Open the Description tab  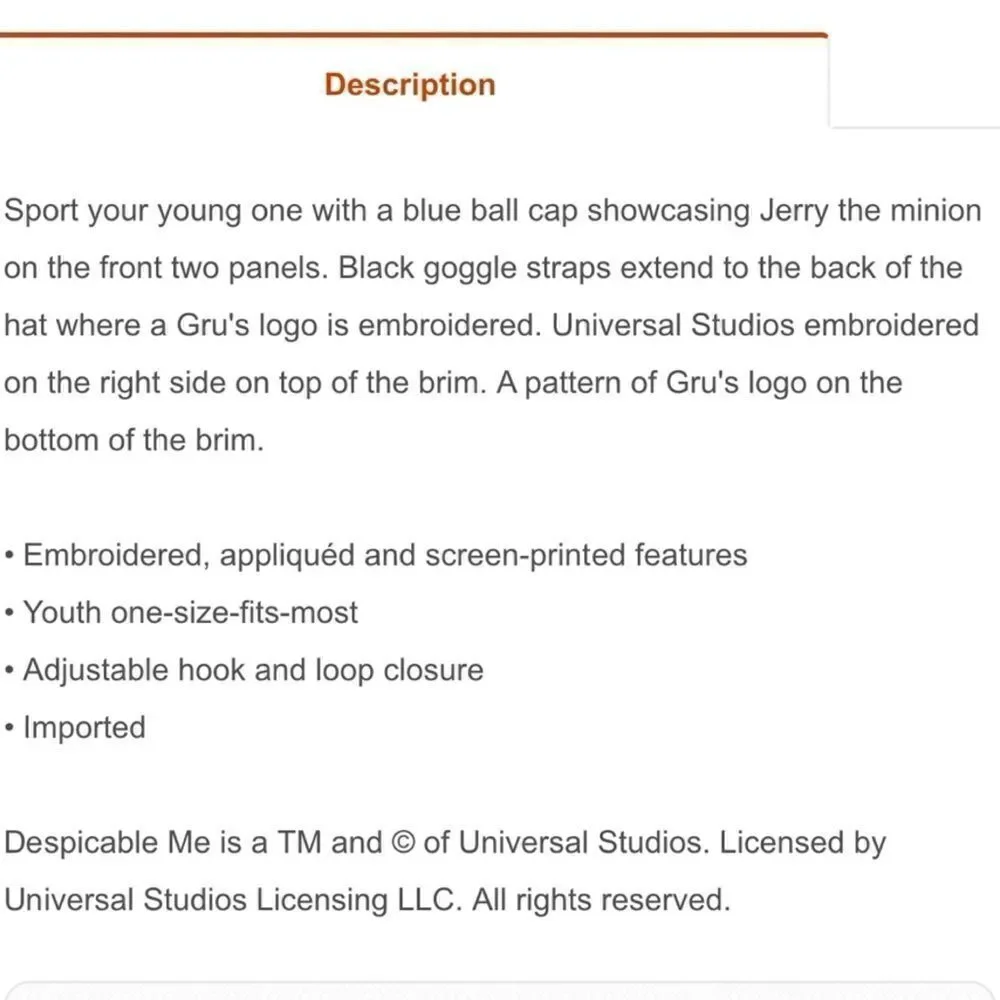(410, 84)
